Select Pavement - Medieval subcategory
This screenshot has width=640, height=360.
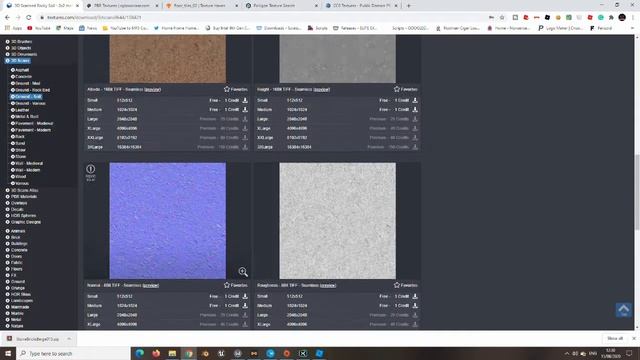click(34, 123)
